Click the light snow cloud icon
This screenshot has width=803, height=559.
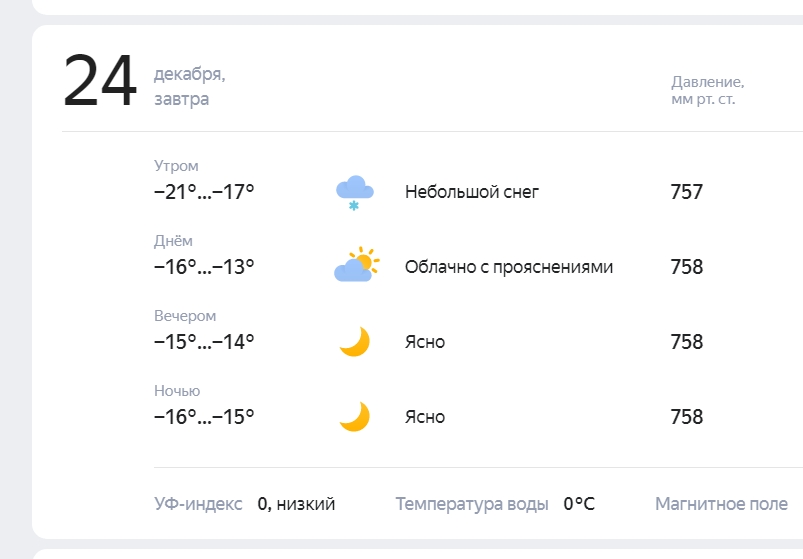(354, 192)
